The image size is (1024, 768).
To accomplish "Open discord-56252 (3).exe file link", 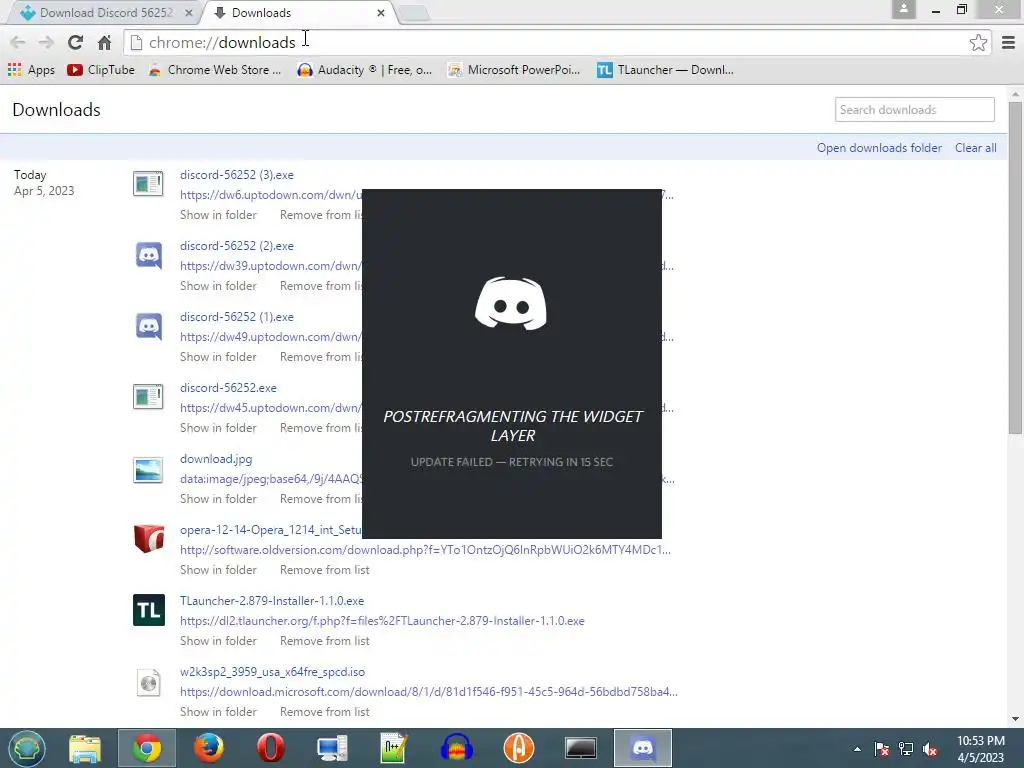I will [x=236, y=175].
